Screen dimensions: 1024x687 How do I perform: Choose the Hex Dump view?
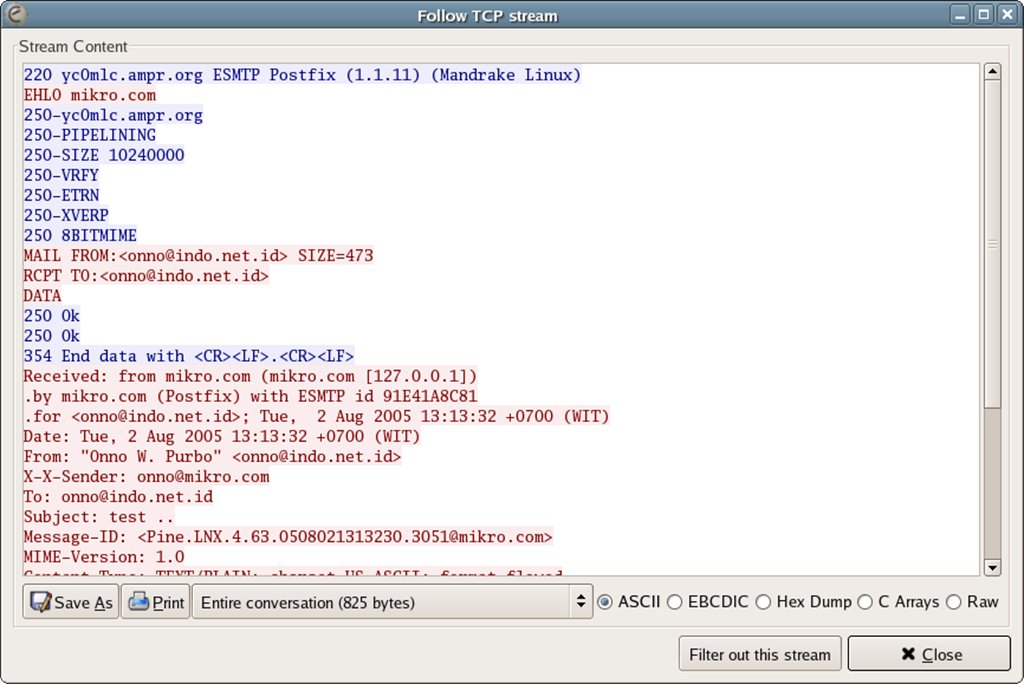[764, 602]
